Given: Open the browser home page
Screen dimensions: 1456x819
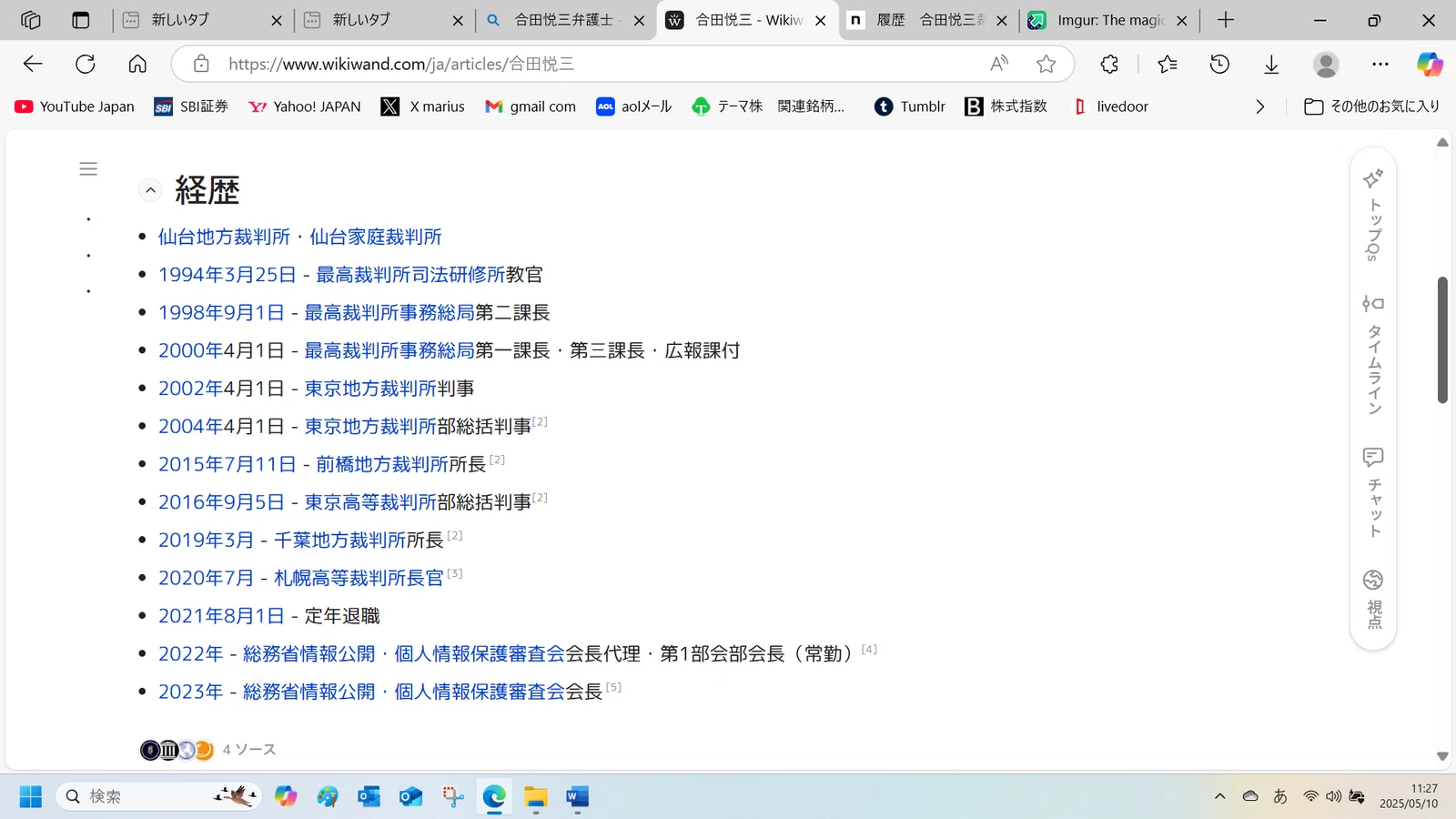Looking at the screenshot, I should [137, 64].
